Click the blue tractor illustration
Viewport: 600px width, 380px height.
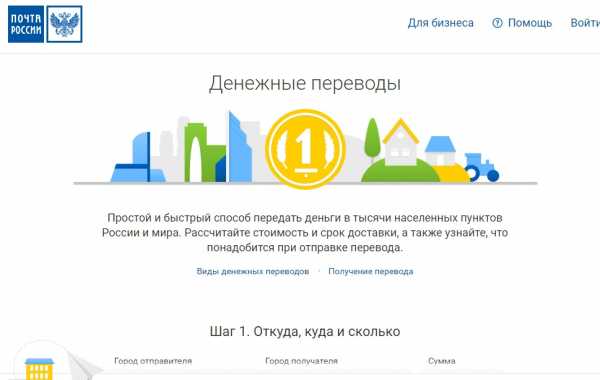click(482, 167)
